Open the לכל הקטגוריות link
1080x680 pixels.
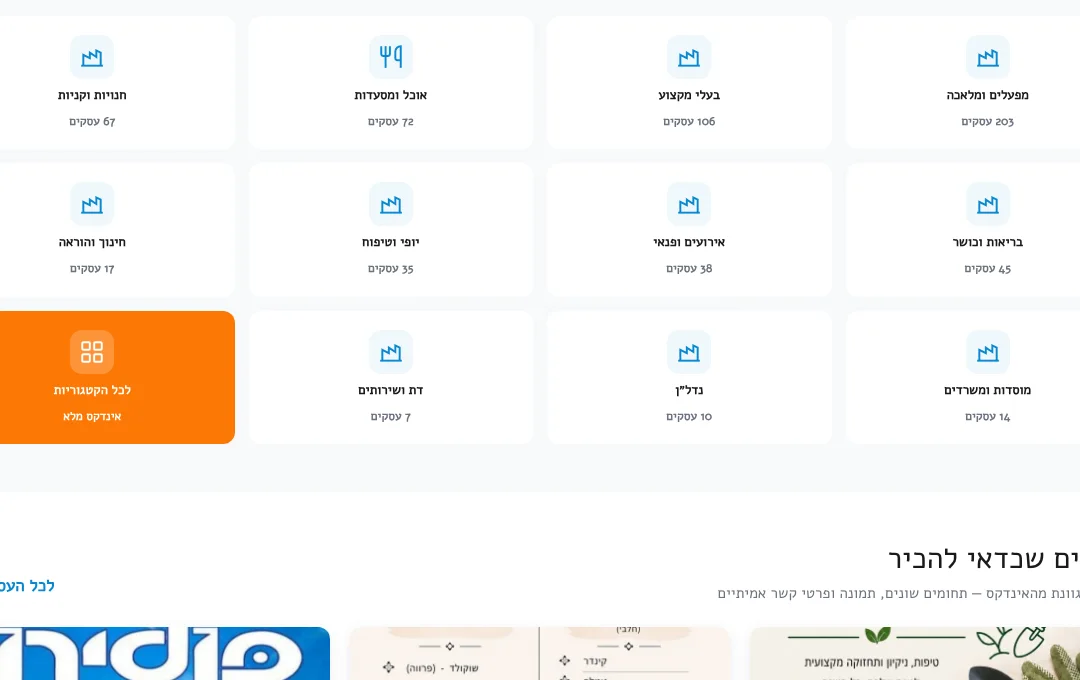coord(92,390)
